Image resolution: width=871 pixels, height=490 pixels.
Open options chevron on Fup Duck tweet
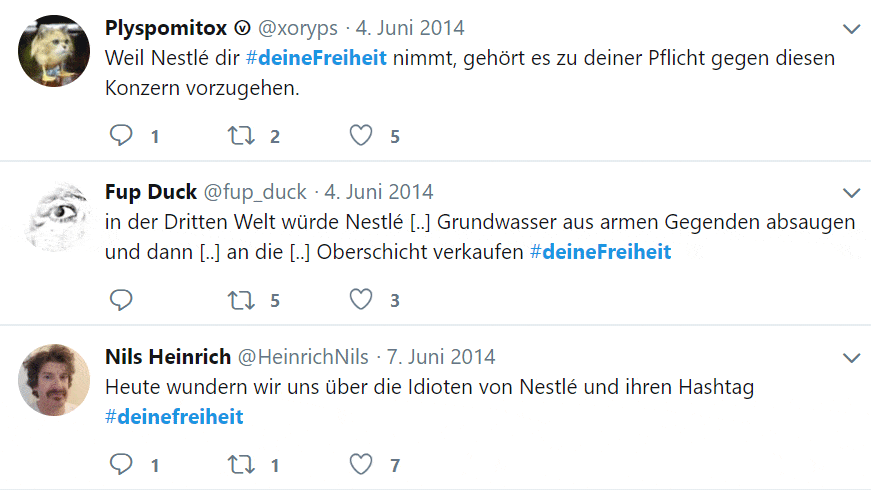click(x=851, y=193)
